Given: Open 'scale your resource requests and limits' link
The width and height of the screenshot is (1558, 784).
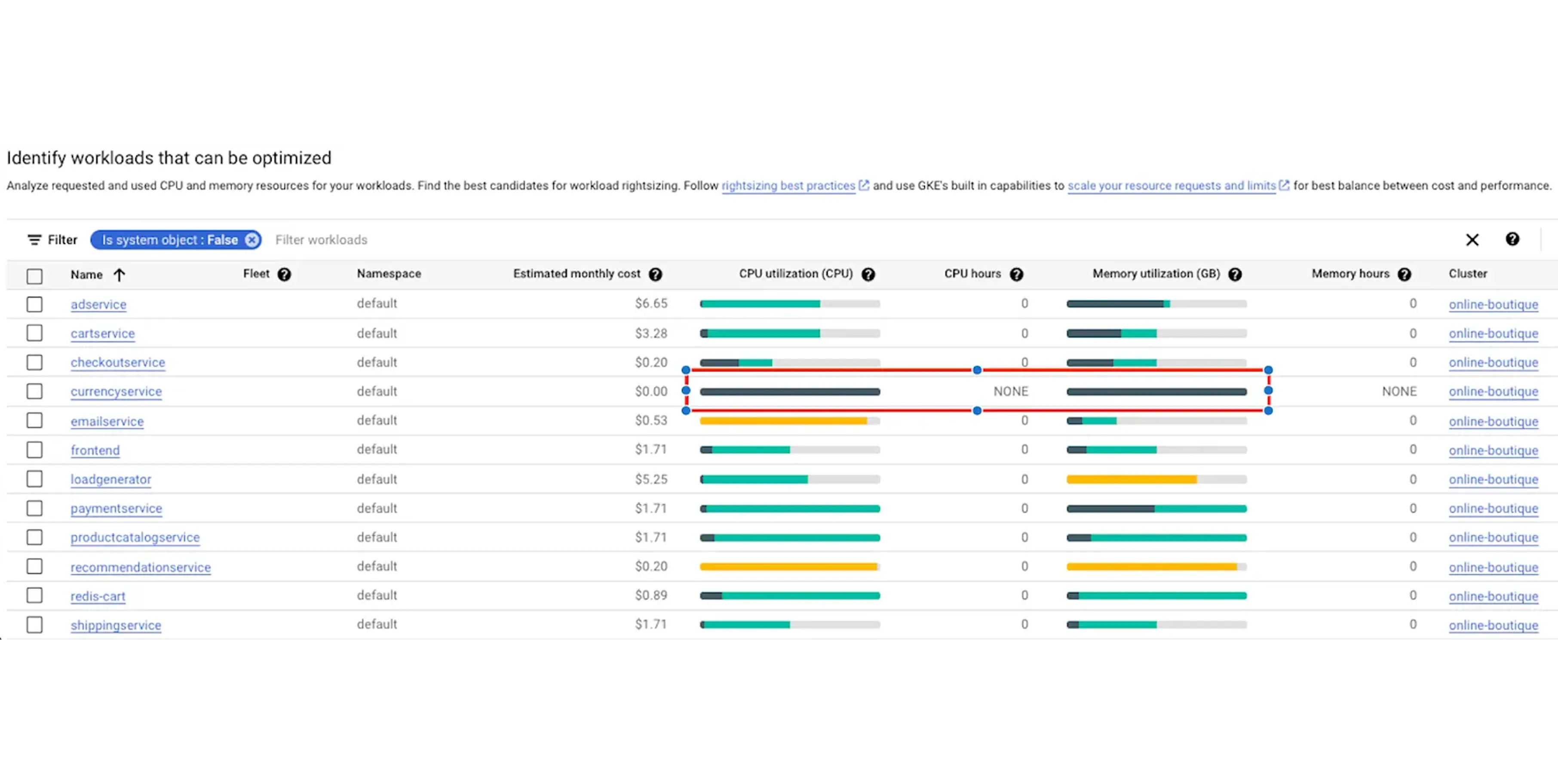Looking at the screenshot, I should [x=1172, y=186].
